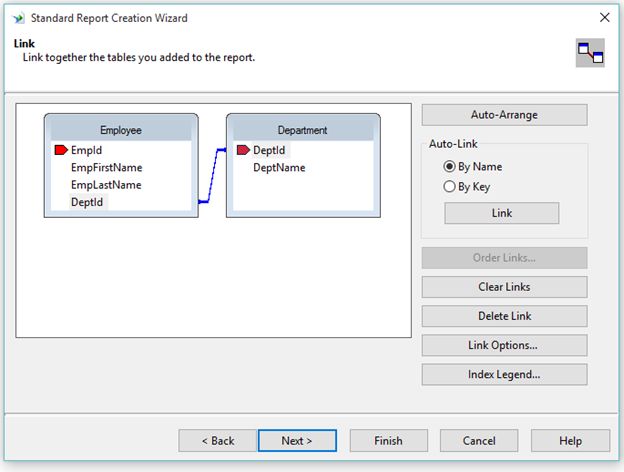Select the blue link line between tables
Image resolution: width=624 pixels, height=472 pixels.
213,176
